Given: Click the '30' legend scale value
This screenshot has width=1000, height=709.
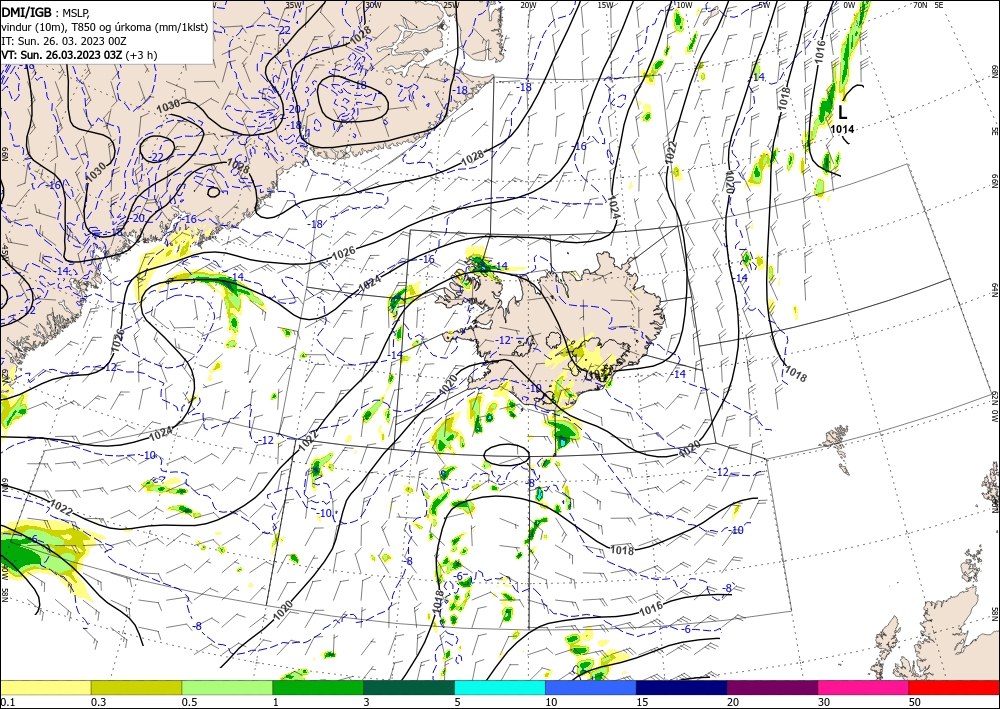Looking at the screenshot, I should click(824, 702).
